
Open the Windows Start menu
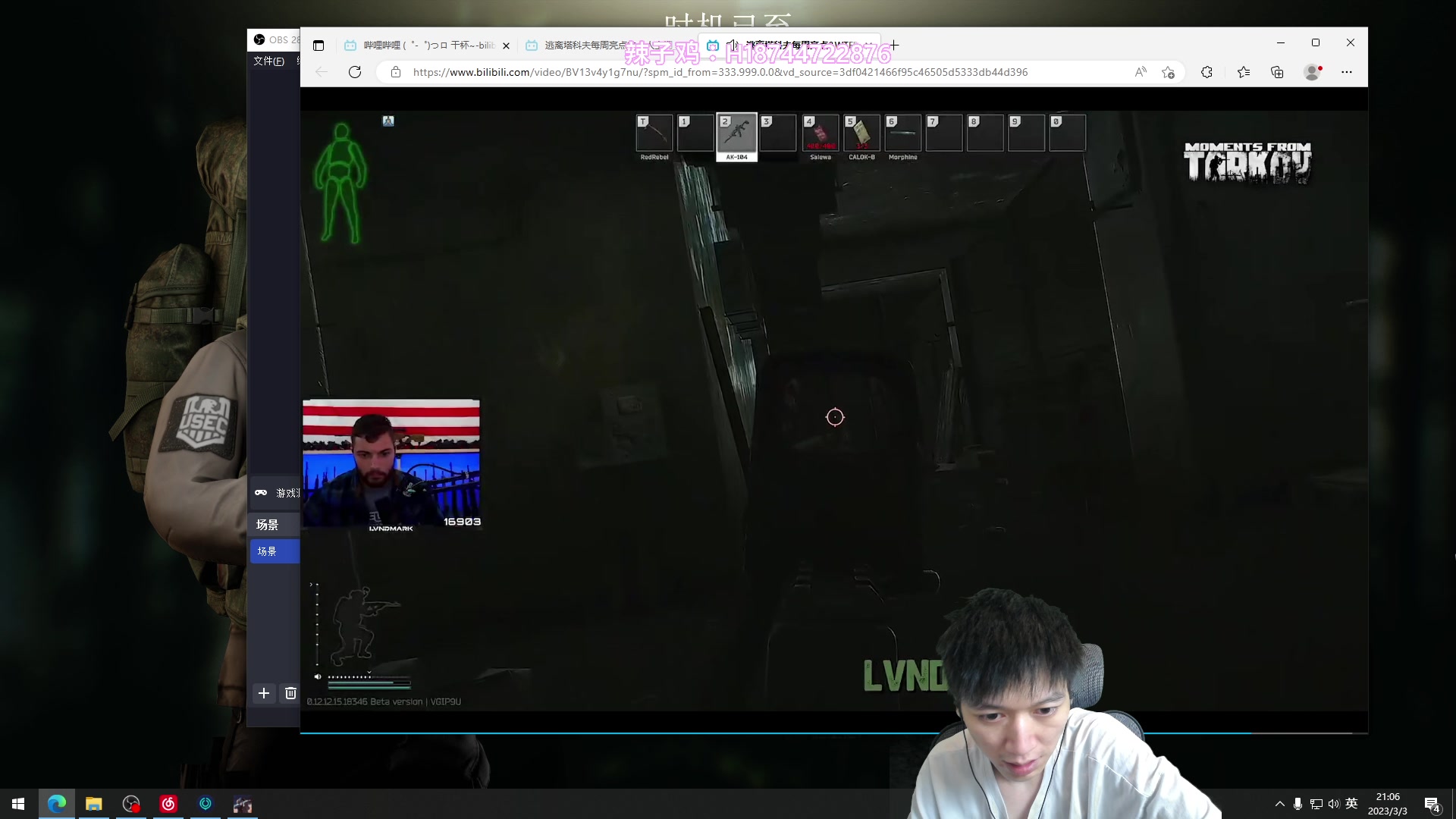pos(18,804)
